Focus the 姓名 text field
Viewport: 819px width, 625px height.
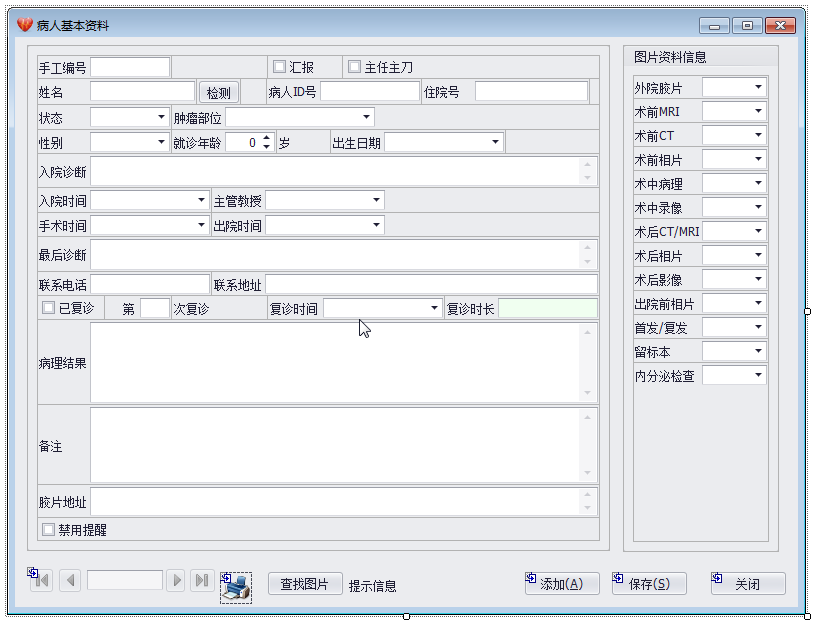tap(143, 92)
